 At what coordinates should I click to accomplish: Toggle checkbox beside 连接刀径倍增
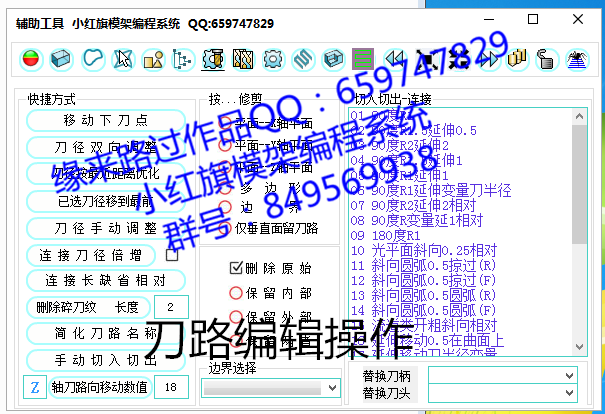click(172, 255)
